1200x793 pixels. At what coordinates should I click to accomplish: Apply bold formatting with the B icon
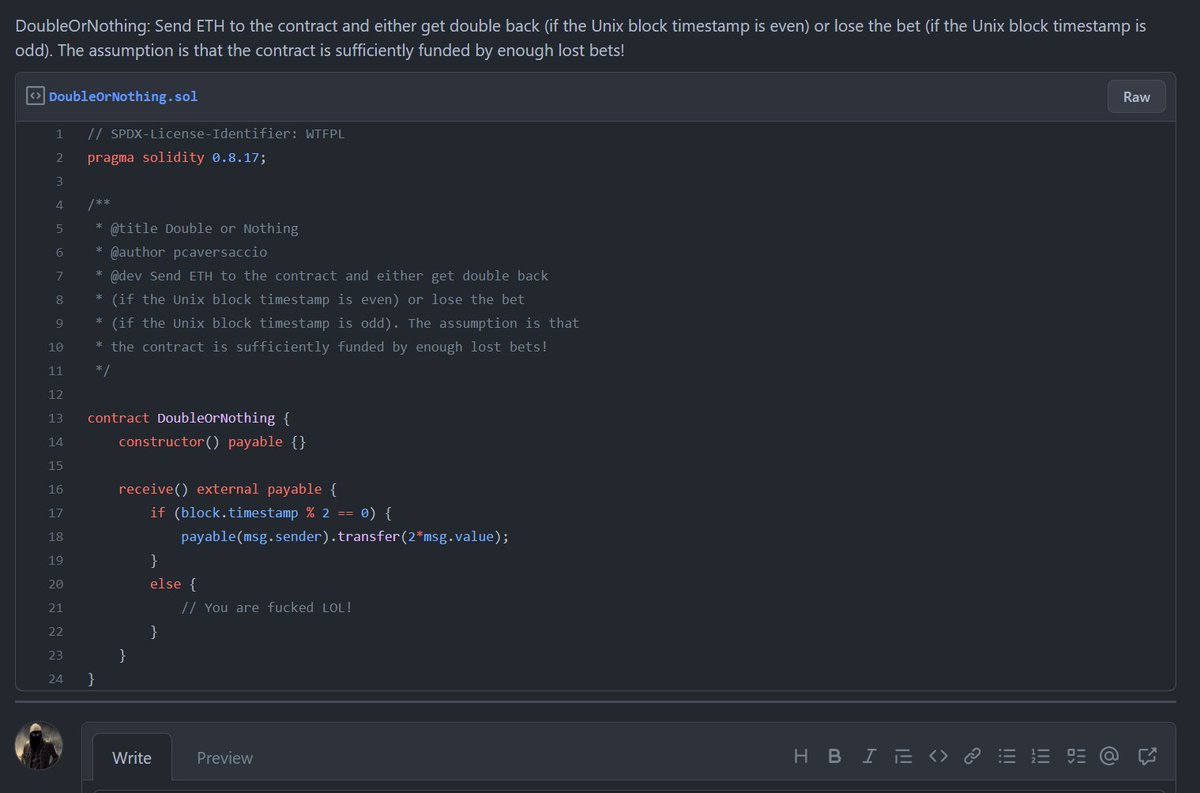pyautogui.click(x=835, y=757)
